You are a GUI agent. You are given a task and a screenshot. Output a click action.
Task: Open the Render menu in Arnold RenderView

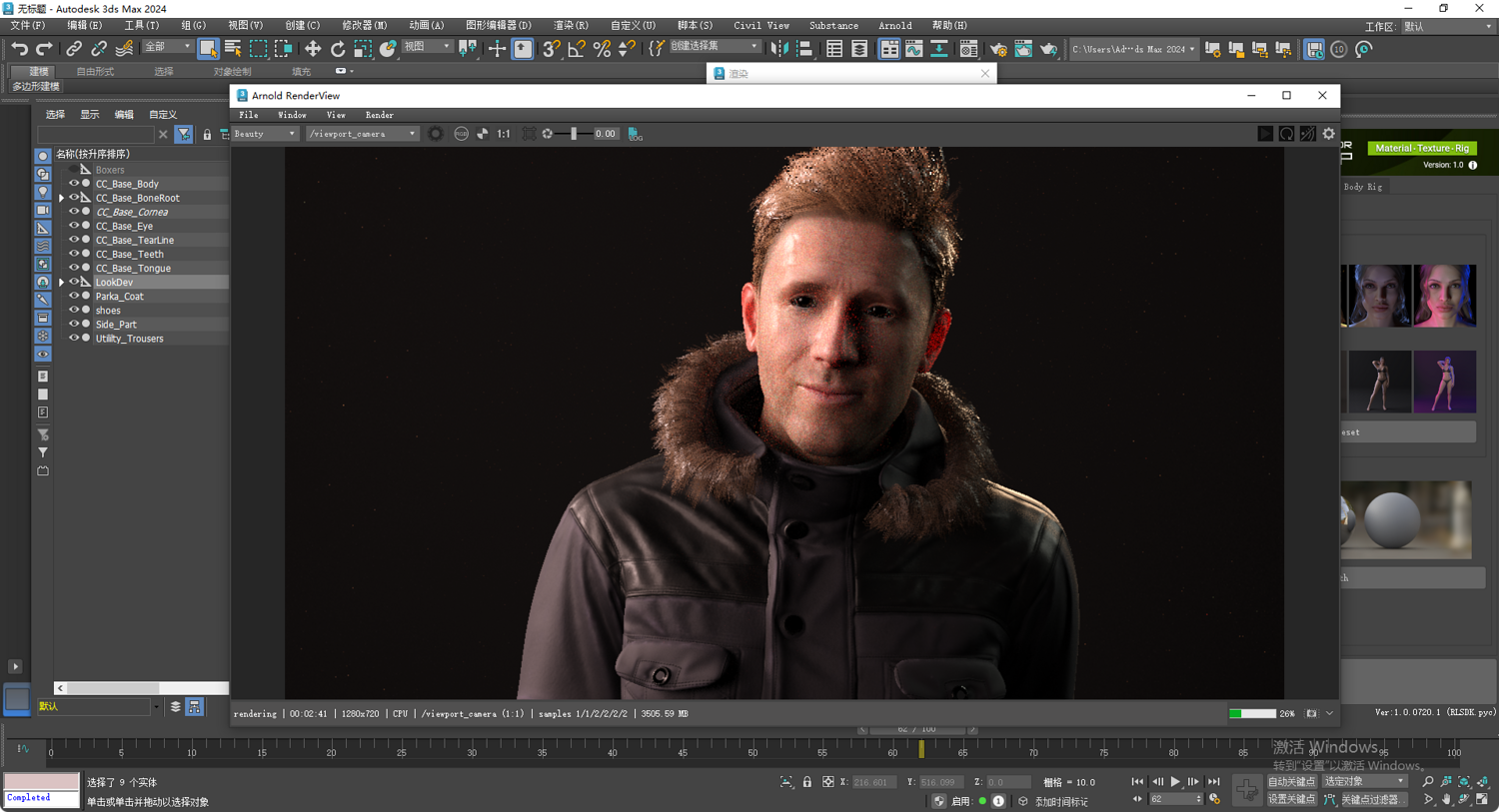pyautogui.click(x=379, y=115)
